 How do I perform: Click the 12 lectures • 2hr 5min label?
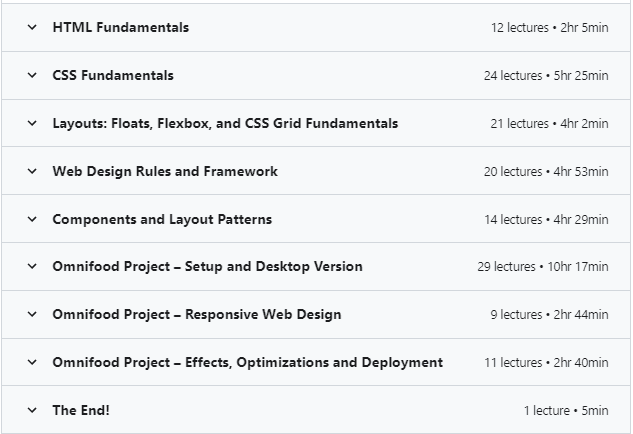click(549, 28)
